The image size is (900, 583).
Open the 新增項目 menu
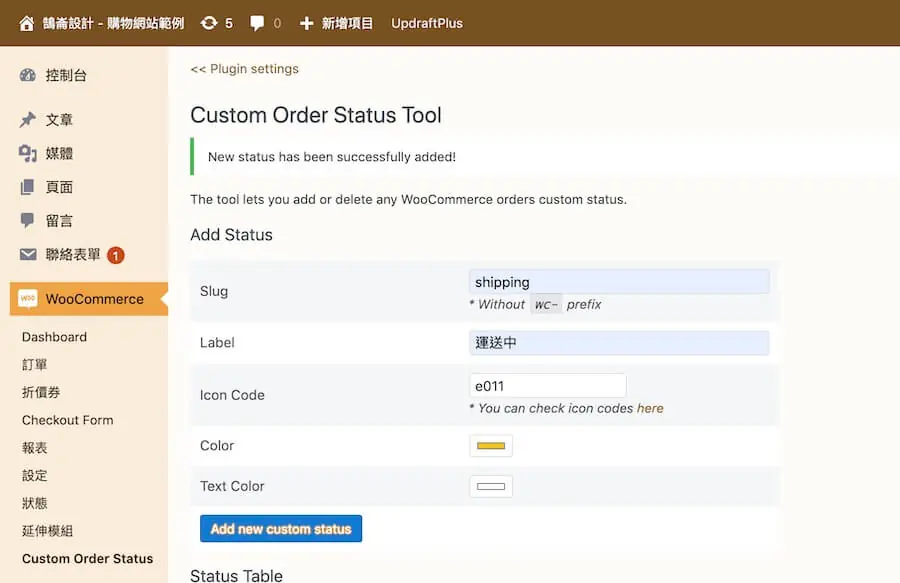347,24
